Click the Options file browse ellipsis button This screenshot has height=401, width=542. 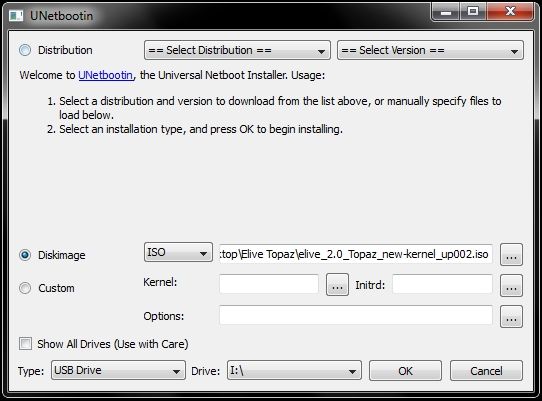click(511, 317)
